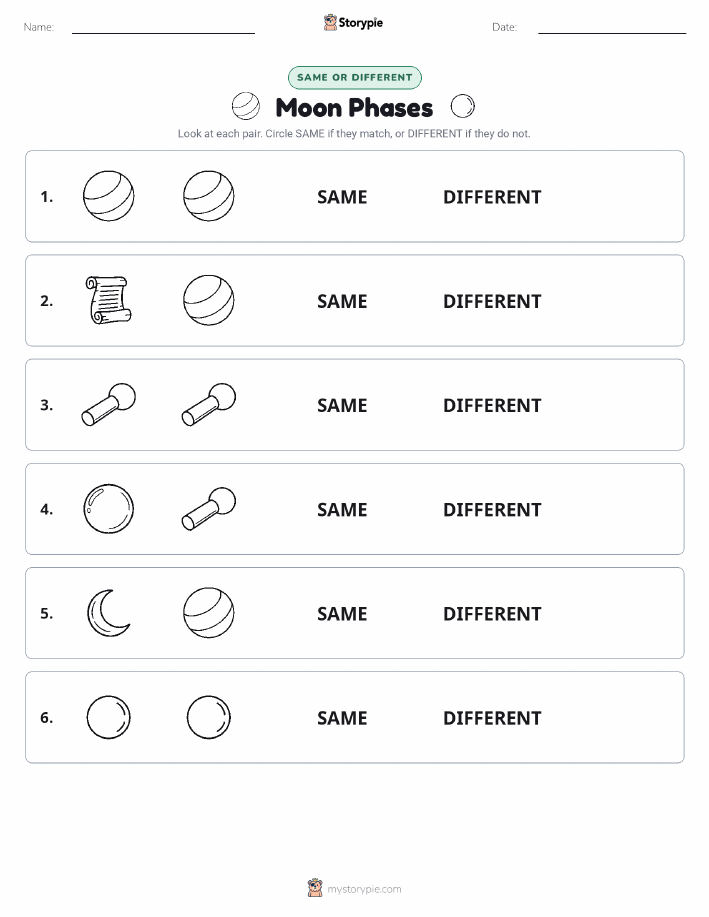Click the crescent moon in row 5
The height and width of the screenshot is (917, 709).
108,613
